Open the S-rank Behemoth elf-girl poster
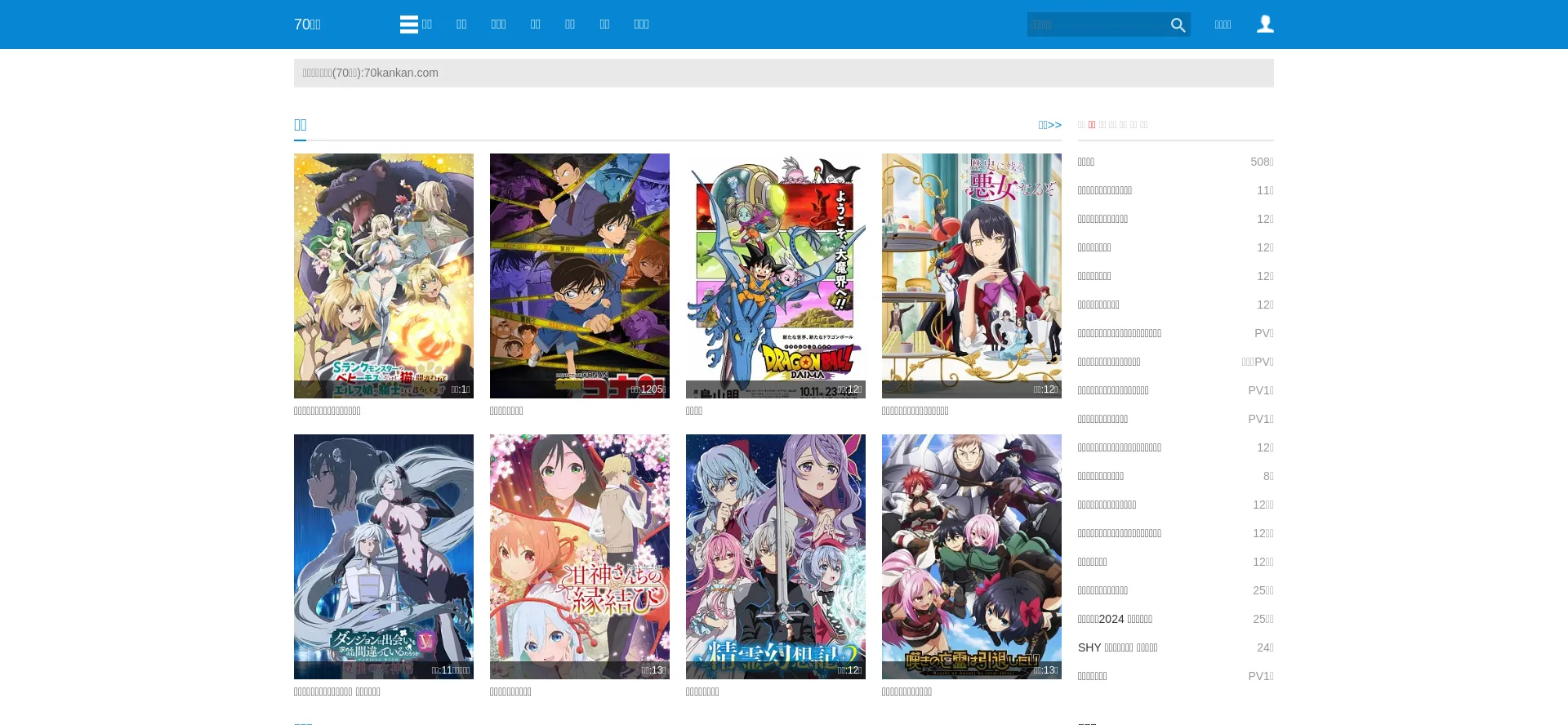The width and height of the screenshot is (1568, 725). (384, 276)
